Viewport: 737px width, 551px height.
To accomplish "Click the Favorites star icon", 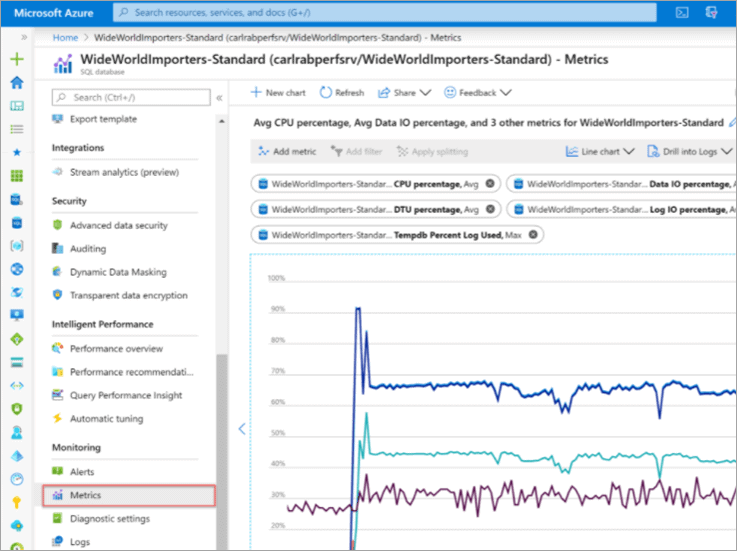I will coord(17,152).
